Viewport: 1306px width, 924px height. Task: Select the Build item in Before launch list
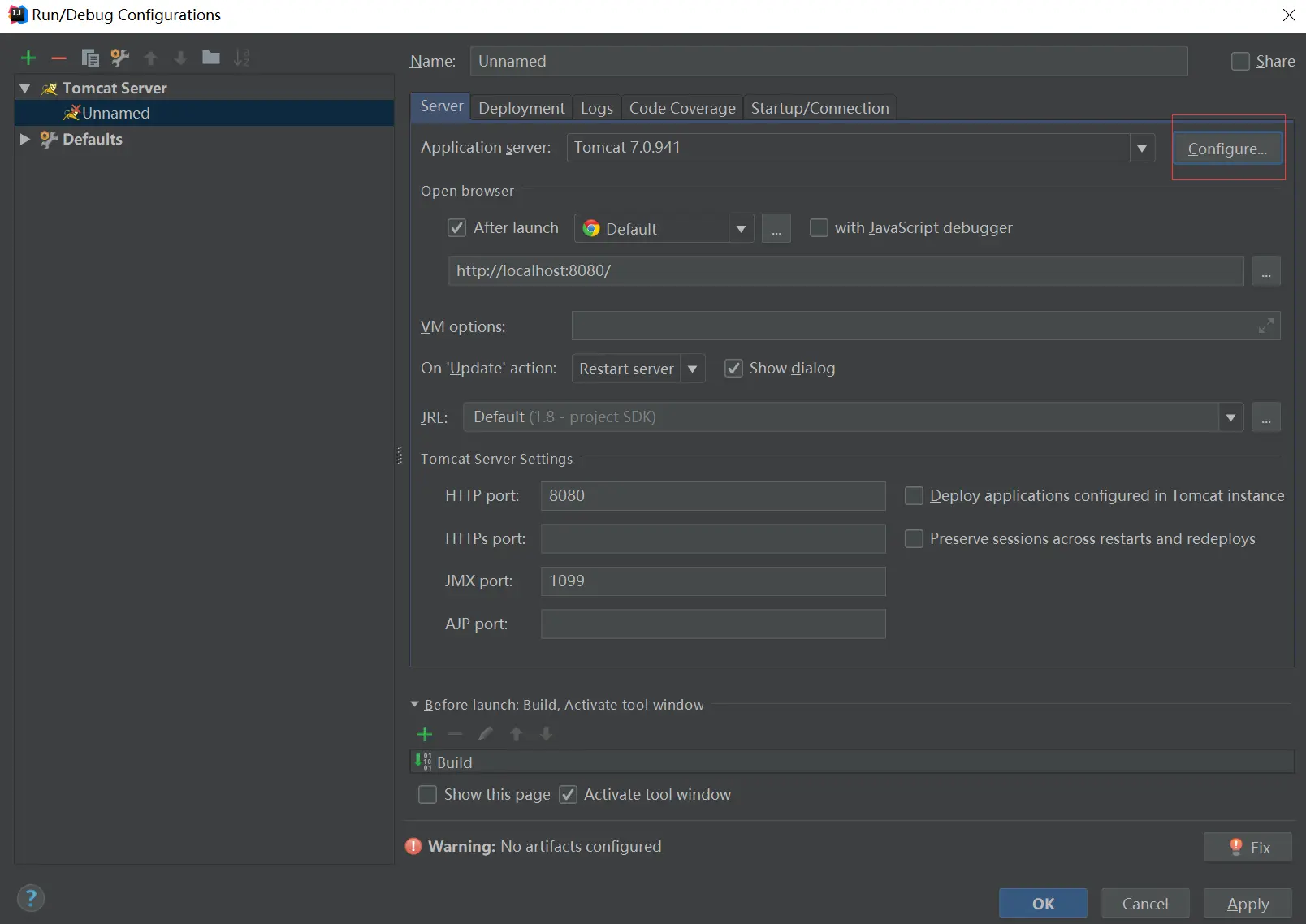[852, 762]
